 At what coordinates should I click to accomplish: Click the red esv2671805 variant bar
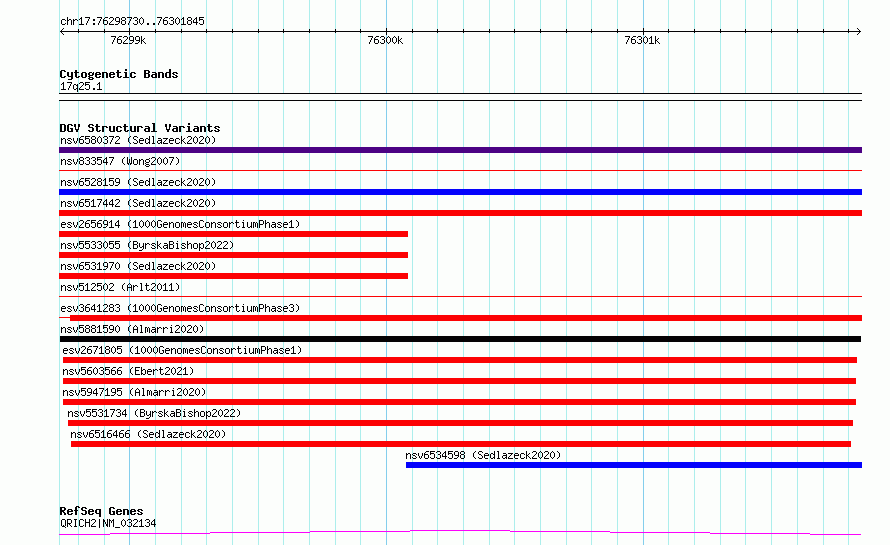coord(460,360)
